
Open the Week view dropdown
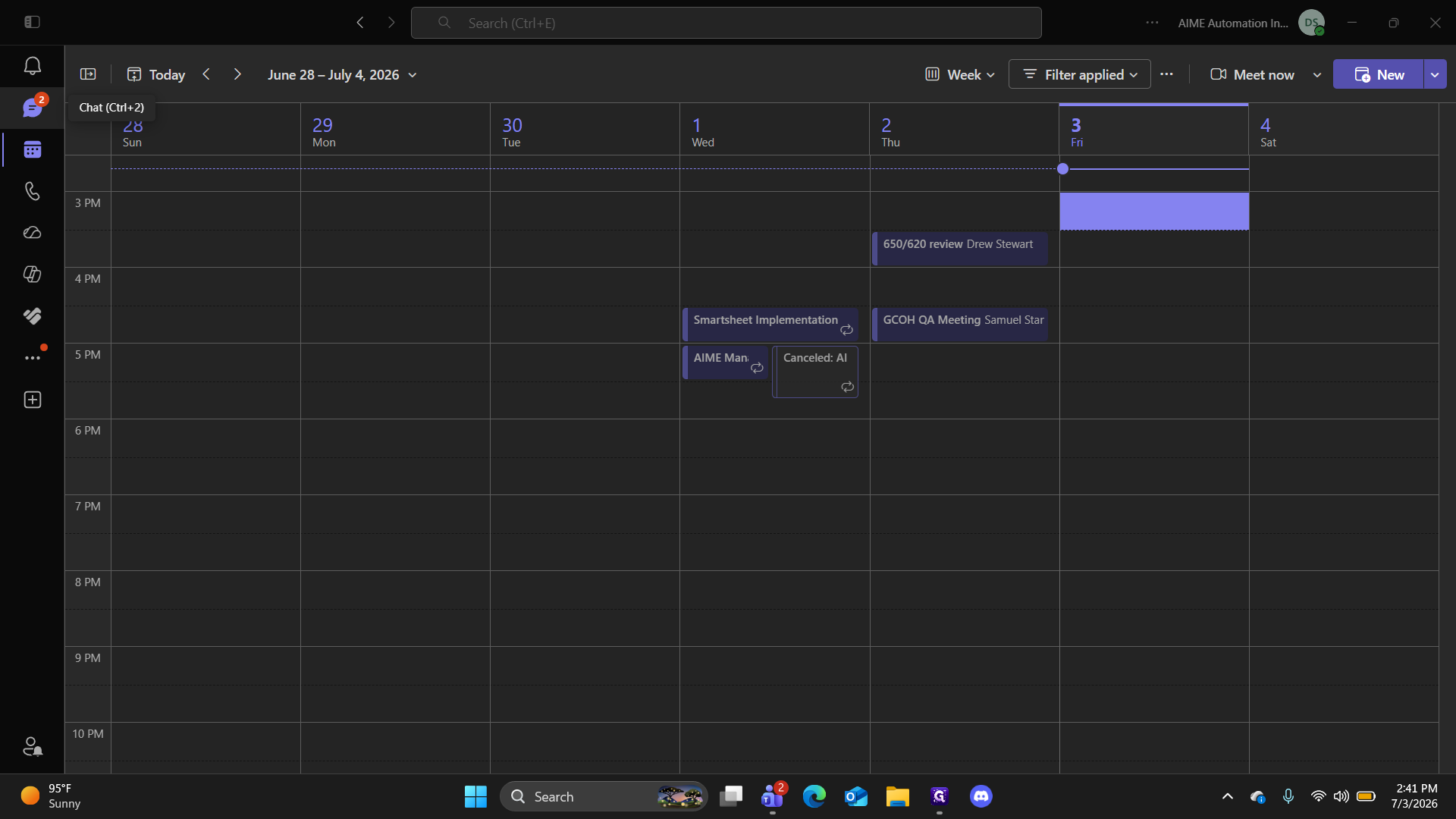[959, 74]
